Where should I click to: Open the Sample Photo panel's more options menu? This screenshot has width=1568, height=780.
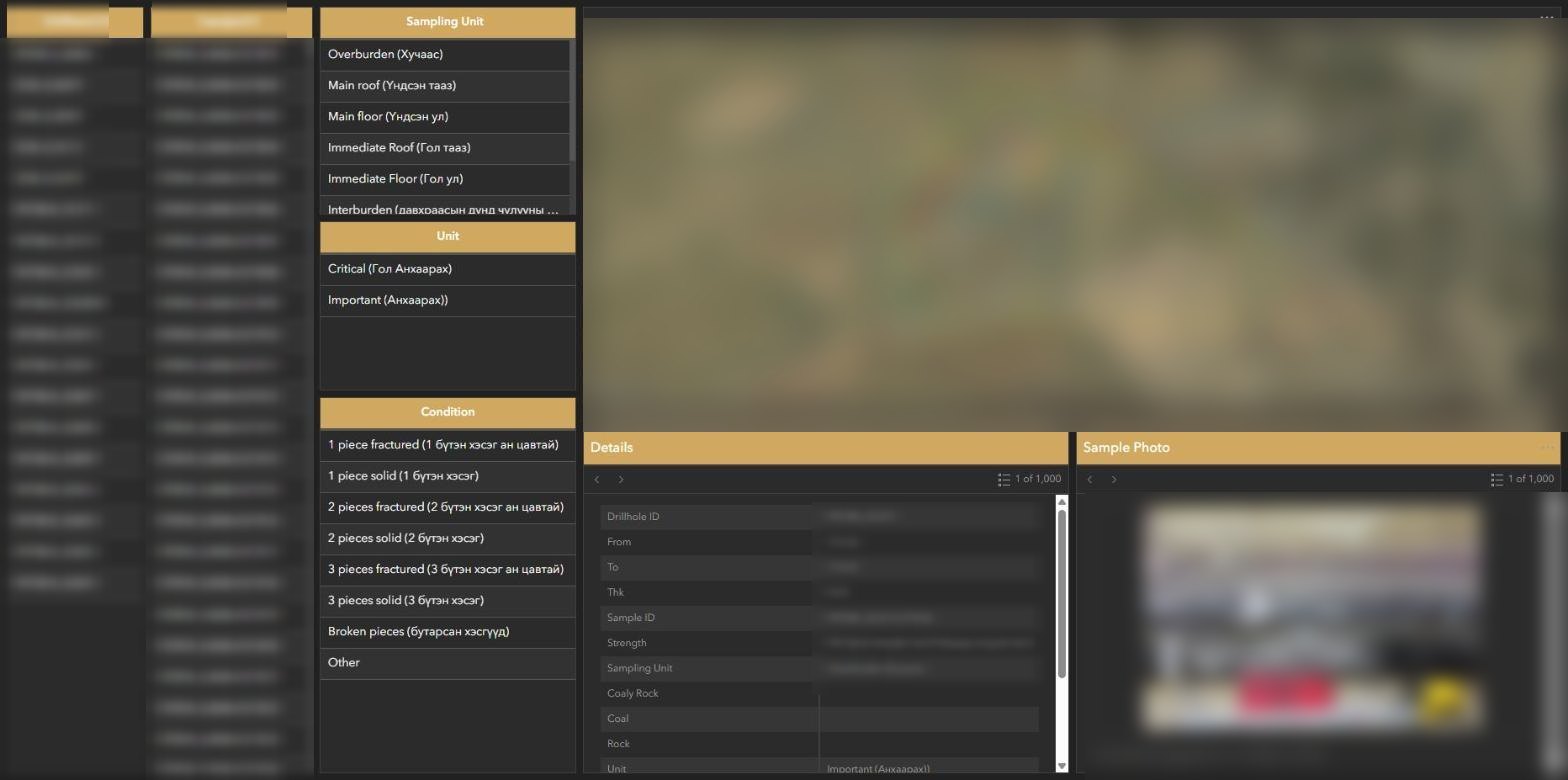[1547, 447]
